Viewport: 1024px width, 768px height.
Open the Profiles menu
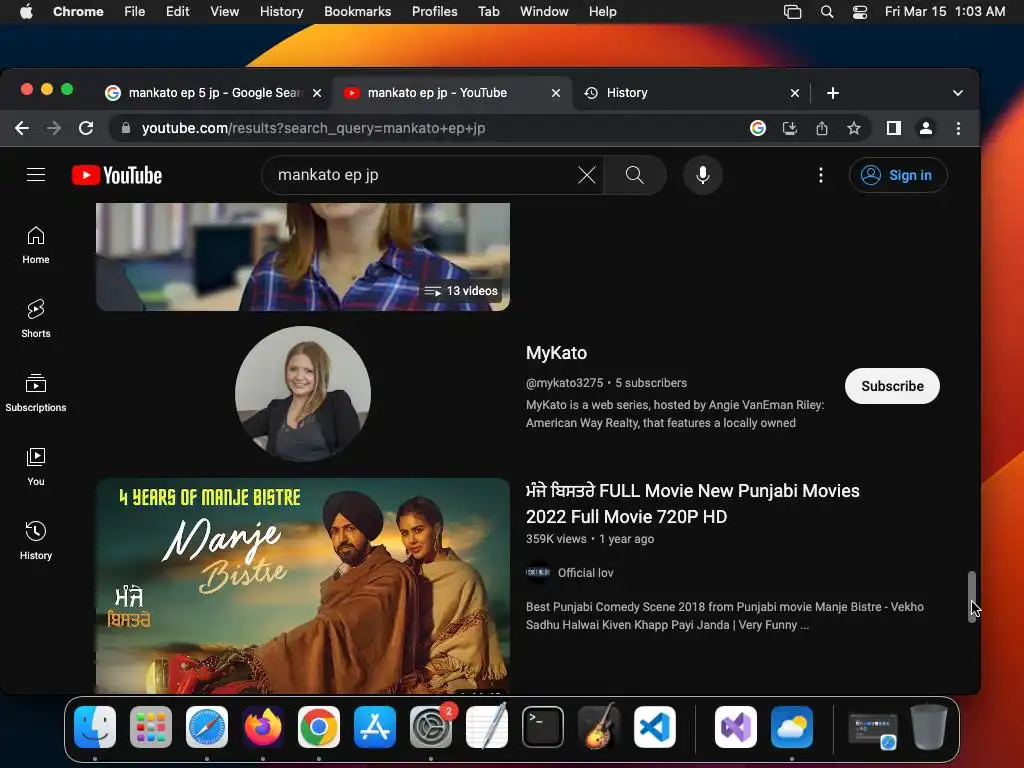434,11
